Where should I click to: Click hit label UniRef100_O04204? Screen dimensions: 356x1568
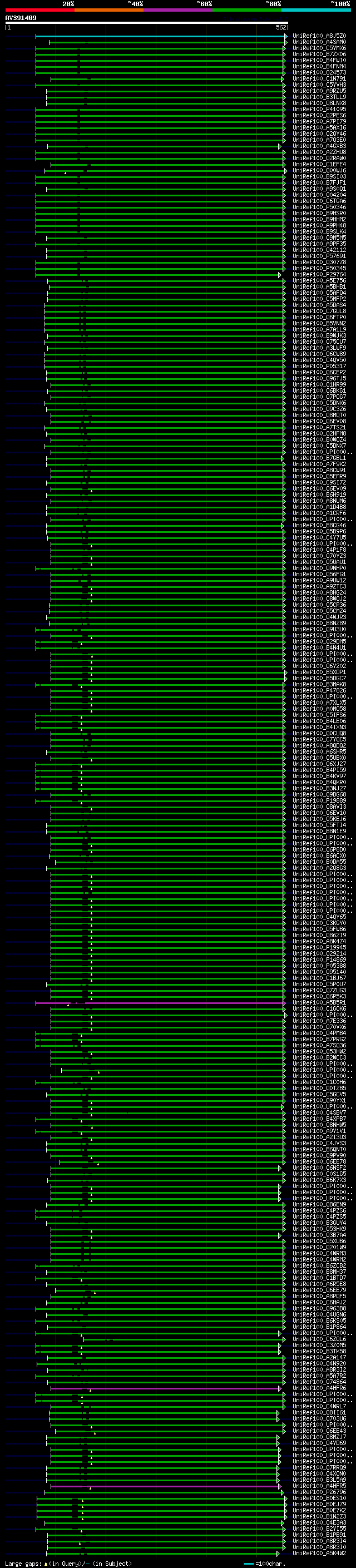click(319, 195)
